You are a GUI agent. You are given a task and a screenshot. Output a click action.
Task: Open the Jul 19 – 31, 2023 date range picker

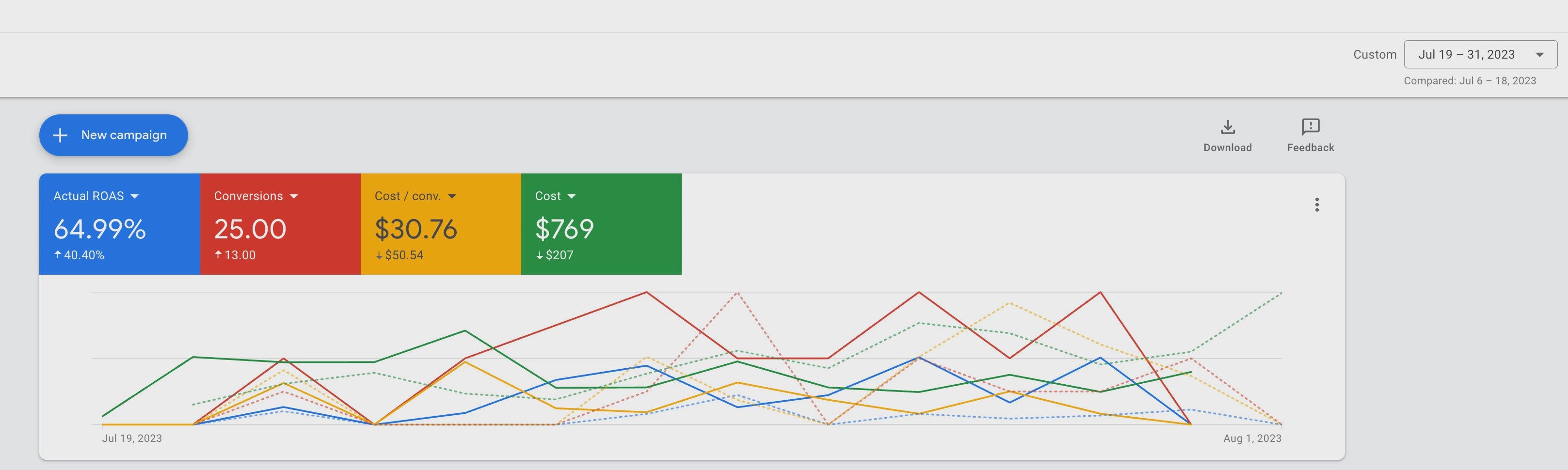(1480, 55)
